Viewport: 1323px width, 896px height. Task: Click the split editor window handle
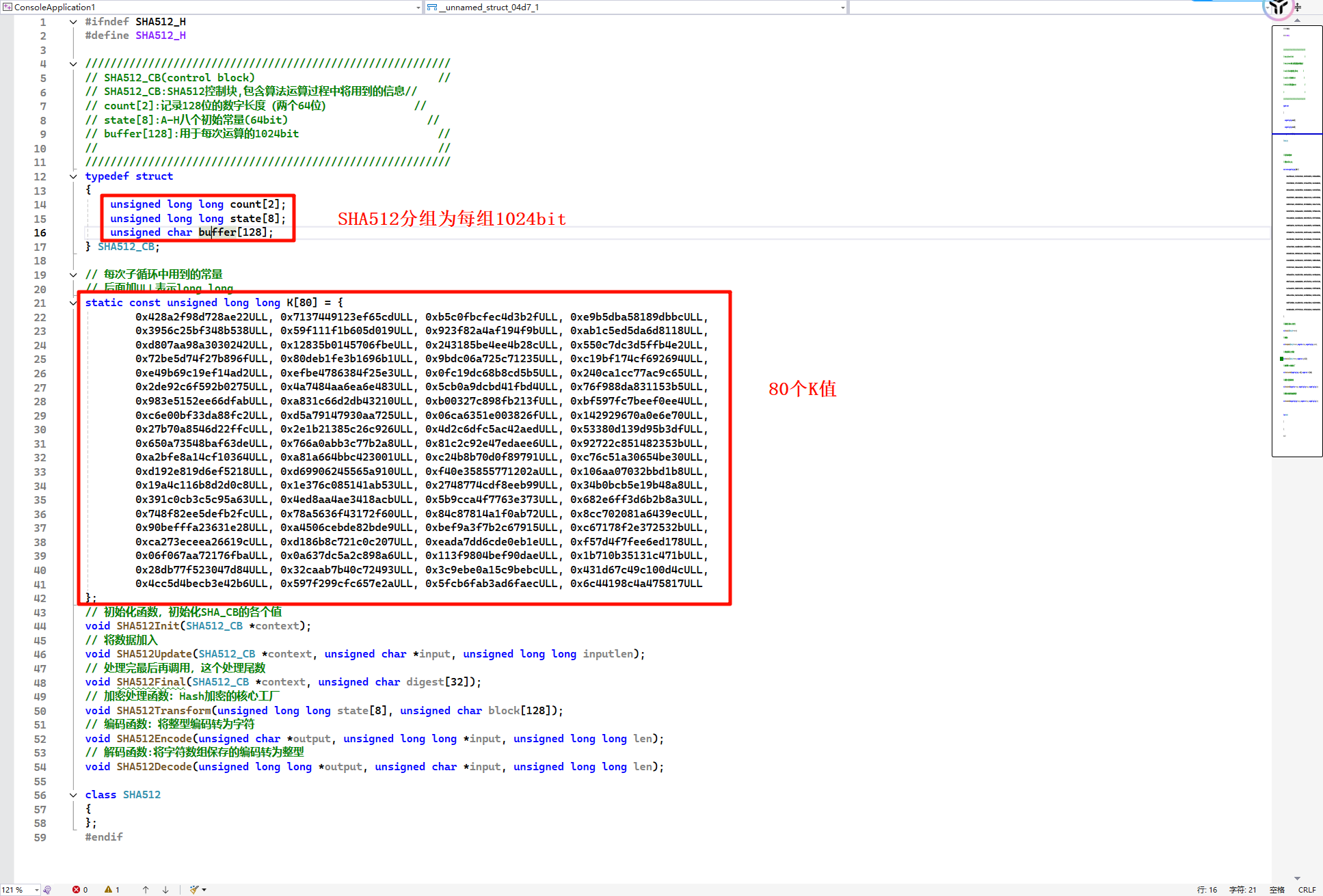coord(1298,8)
